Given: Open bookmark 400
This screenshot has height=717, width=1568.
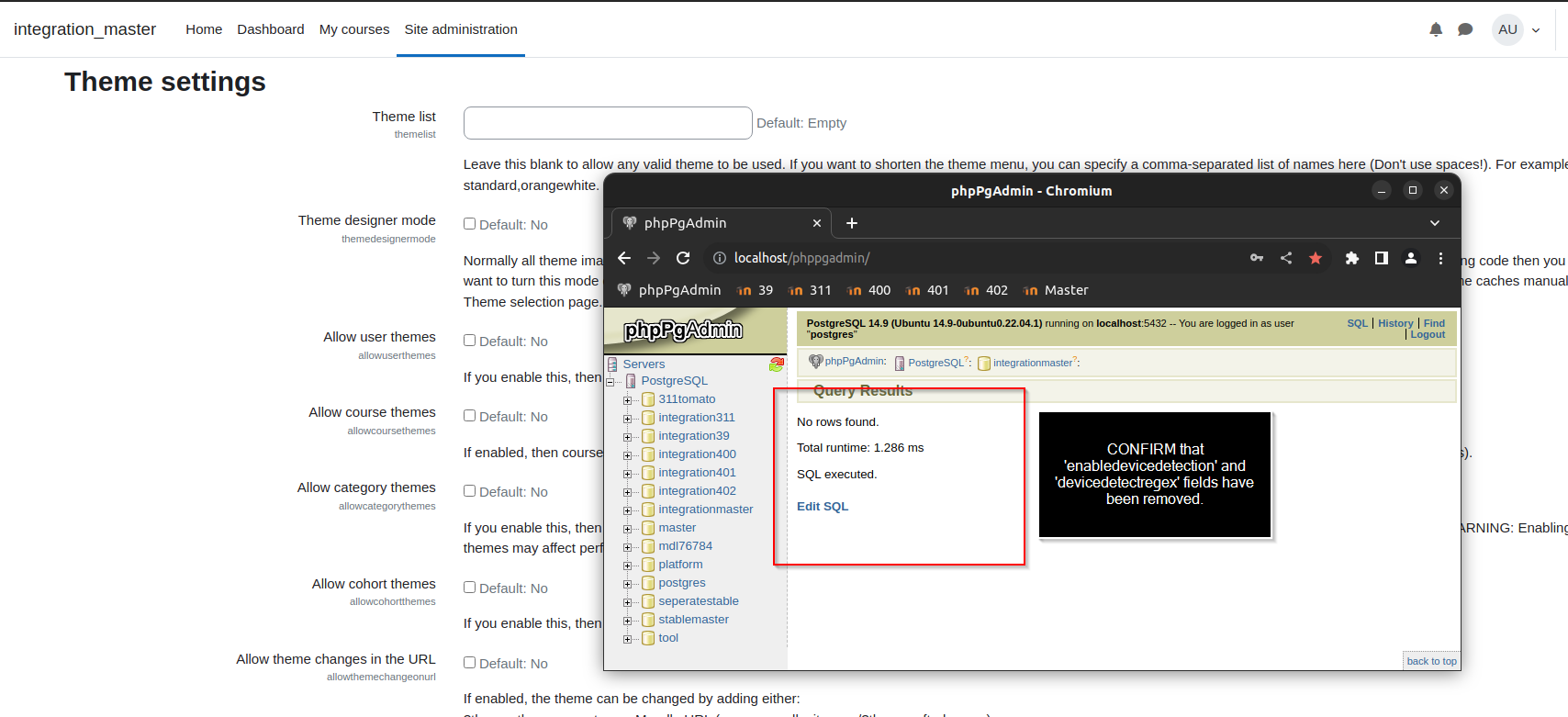Looking at the screenshot, I should 868,290.
